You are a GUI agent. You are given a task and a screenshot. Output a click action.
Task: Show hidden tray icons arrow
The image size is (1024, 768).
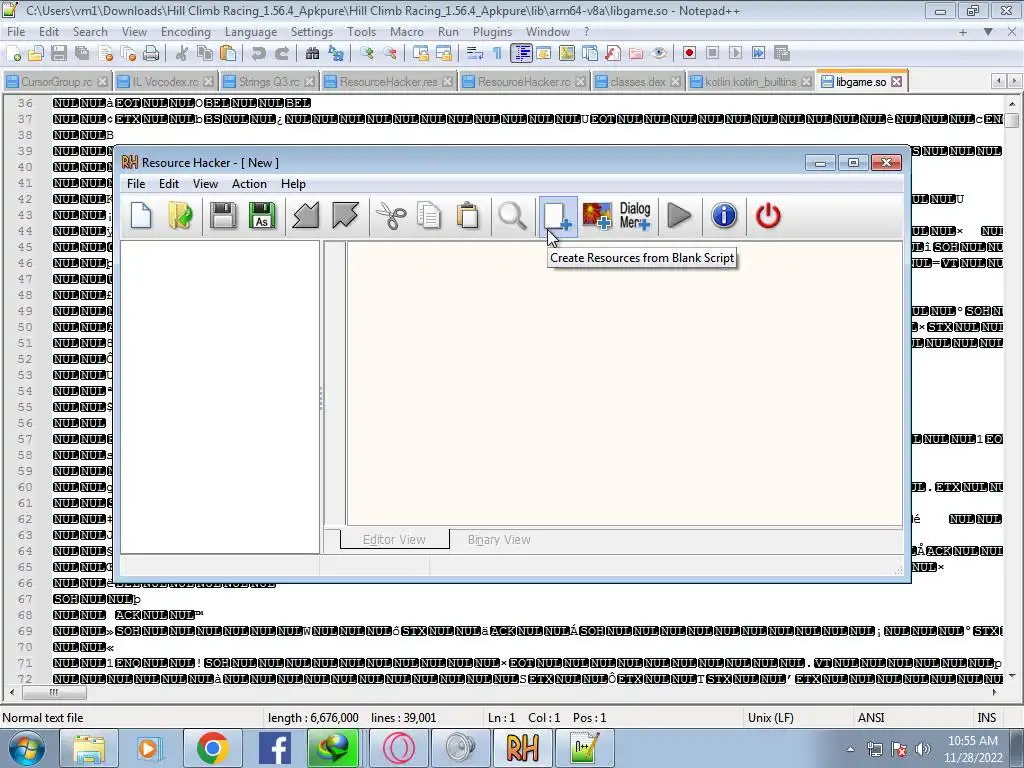click(850, 749)
